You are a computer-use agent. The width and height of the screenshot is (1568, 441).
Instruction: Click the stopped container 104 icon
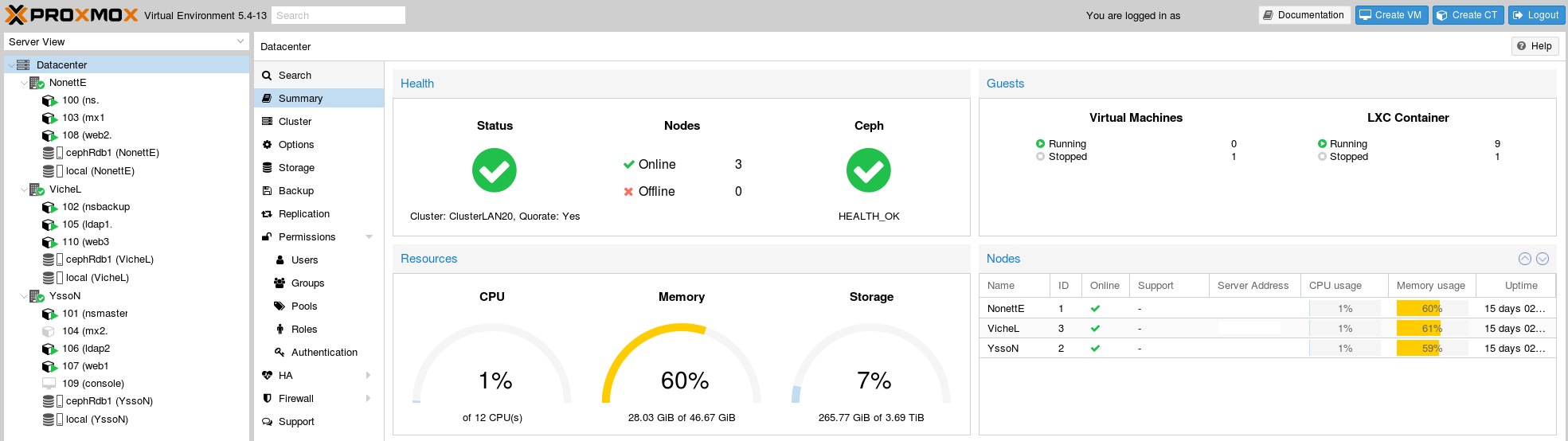coord(49,331)
